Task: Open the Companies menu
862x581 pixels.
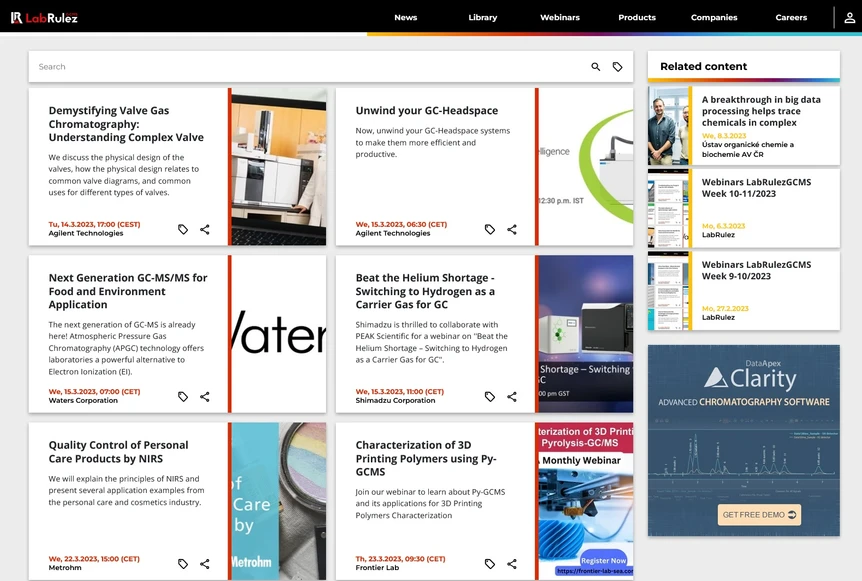Action: [x=714, y=18]
